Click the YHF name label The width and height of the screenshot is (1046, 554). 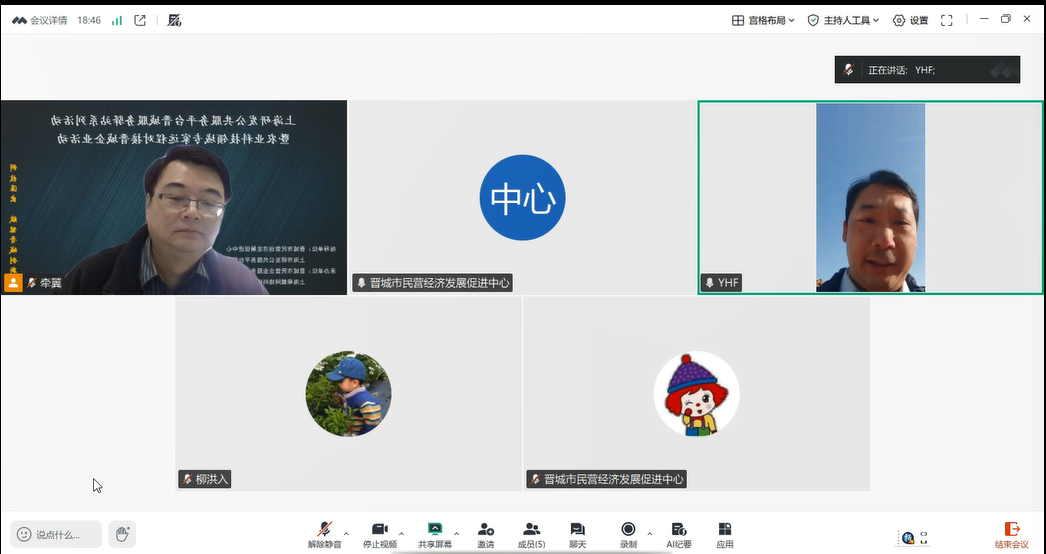pos(728,283)
